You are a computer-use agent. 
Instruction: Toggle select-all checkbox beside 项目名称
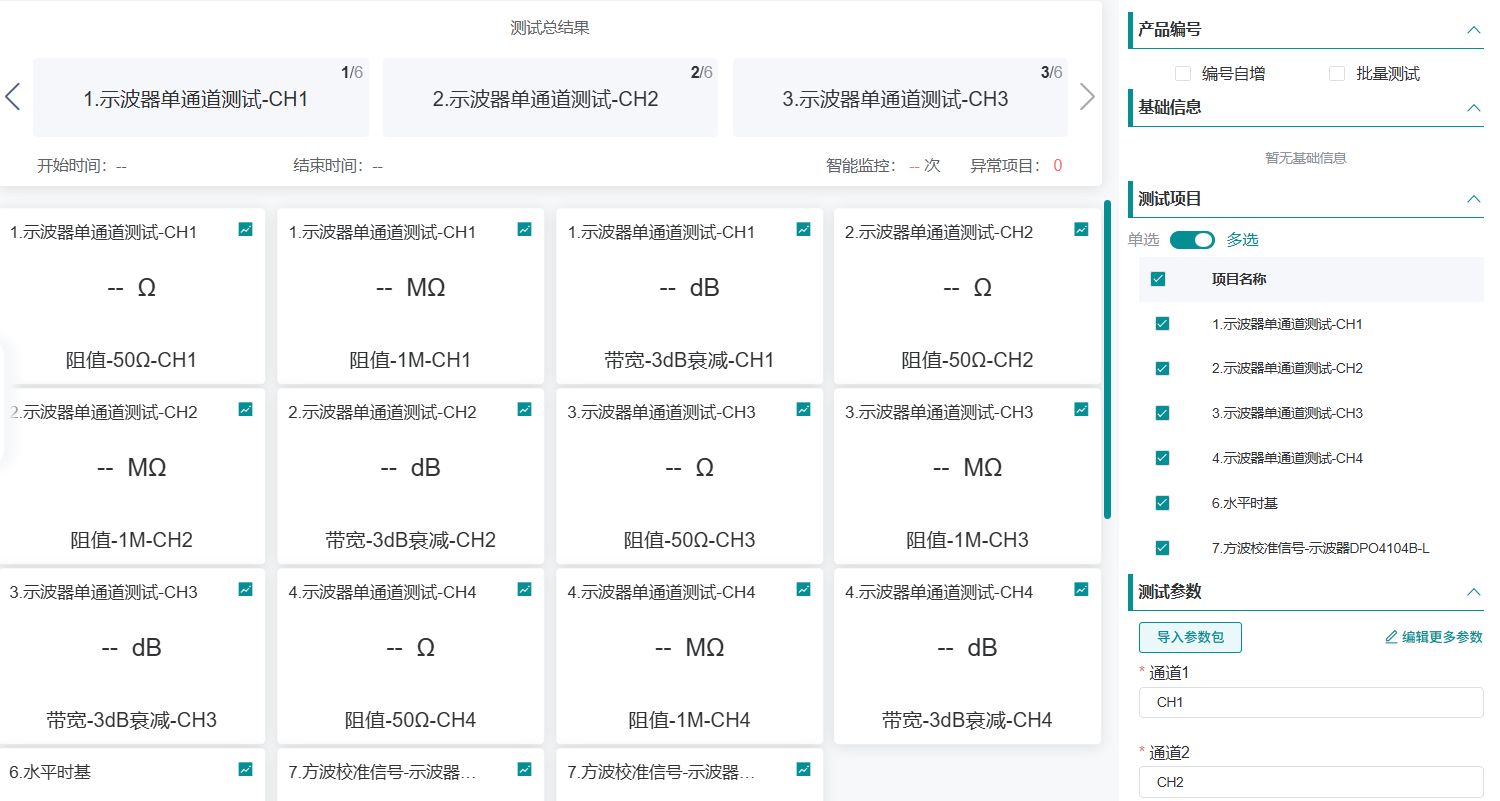1158,280
